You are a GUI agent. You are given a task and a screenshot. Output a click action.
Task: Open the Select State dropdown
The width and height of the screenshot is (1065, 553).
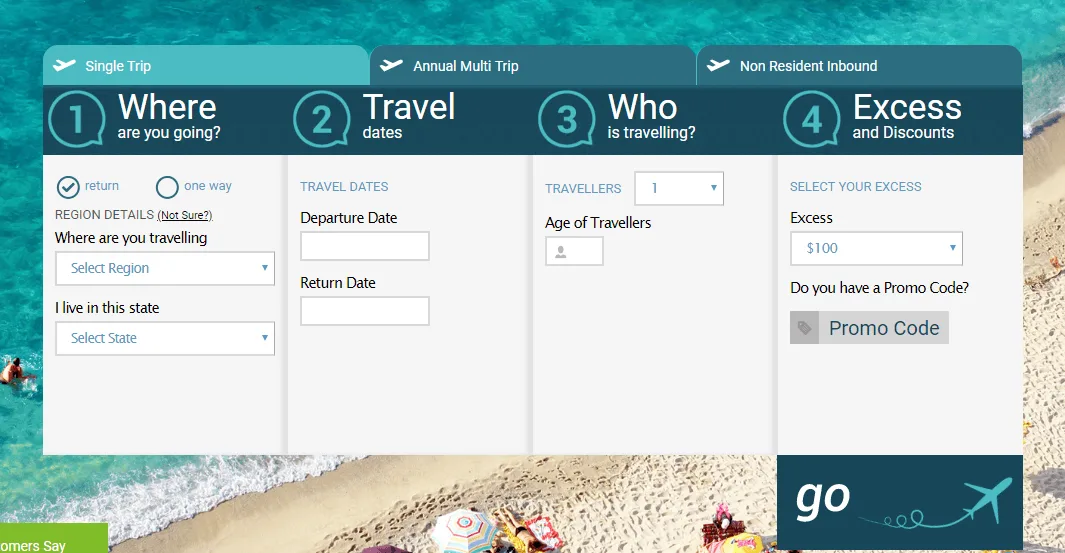click(x=165, y=338)
